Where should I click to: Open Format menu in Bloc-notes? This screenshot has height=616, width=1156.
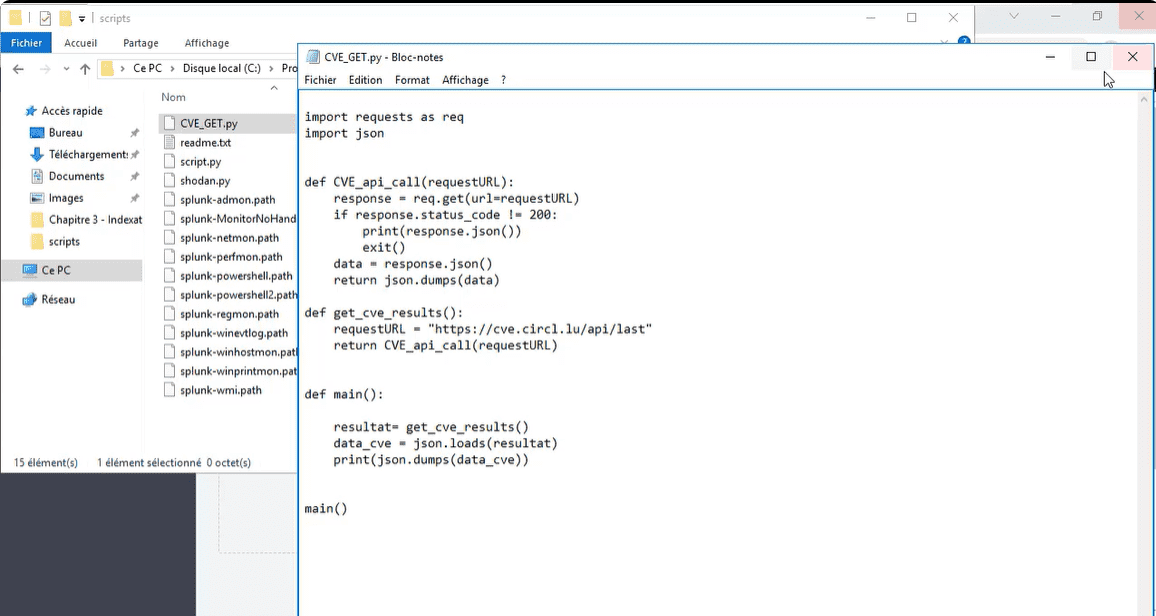pyautogui.click(x=412, y=80)
